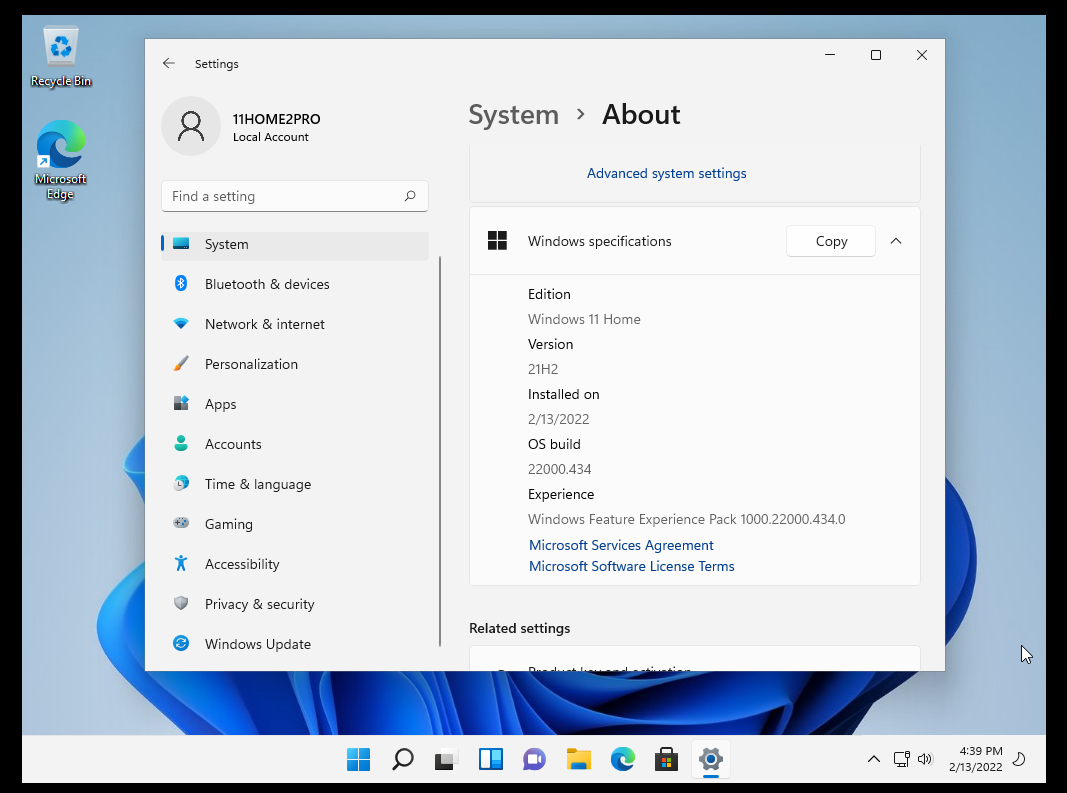Click the sidebar navigation scrollbar
The height and width of the screenshot is (793, 1067).
pyautogui.click(x=440, y=451)
